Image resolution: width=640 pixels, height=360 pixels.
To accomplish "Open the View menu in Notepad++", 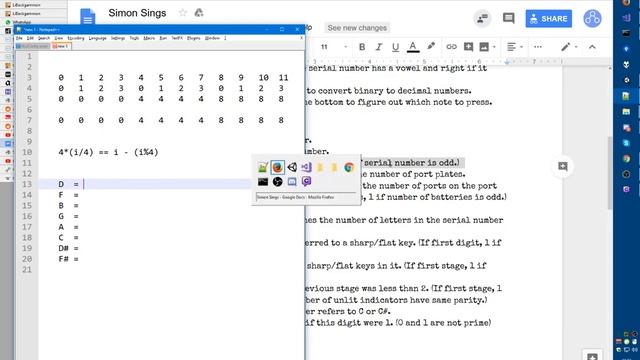I will 59,38.
